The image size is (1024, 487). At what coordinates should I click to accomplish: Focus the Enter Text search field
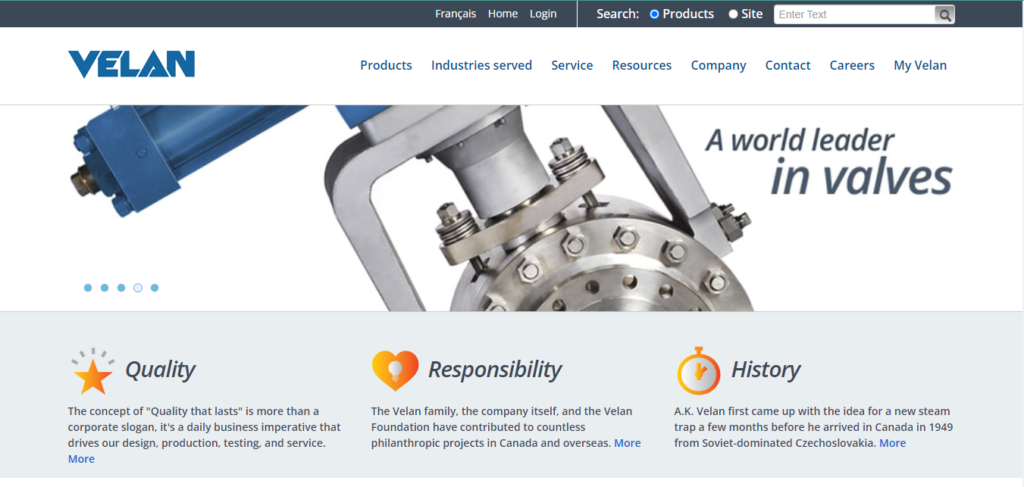[854, 14]
